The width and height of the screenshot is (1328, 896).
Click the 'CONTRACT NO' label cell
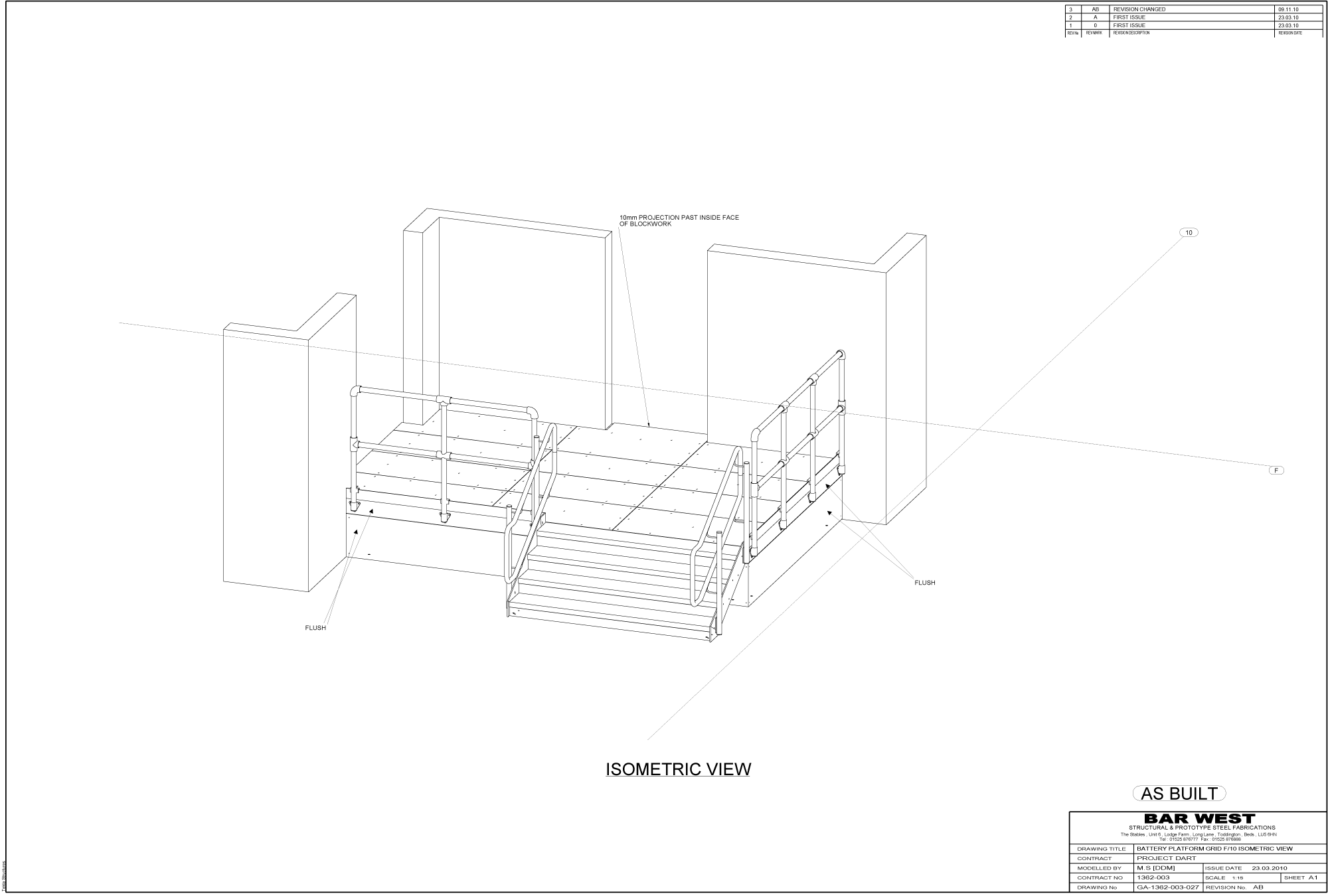click(1102, 878)
